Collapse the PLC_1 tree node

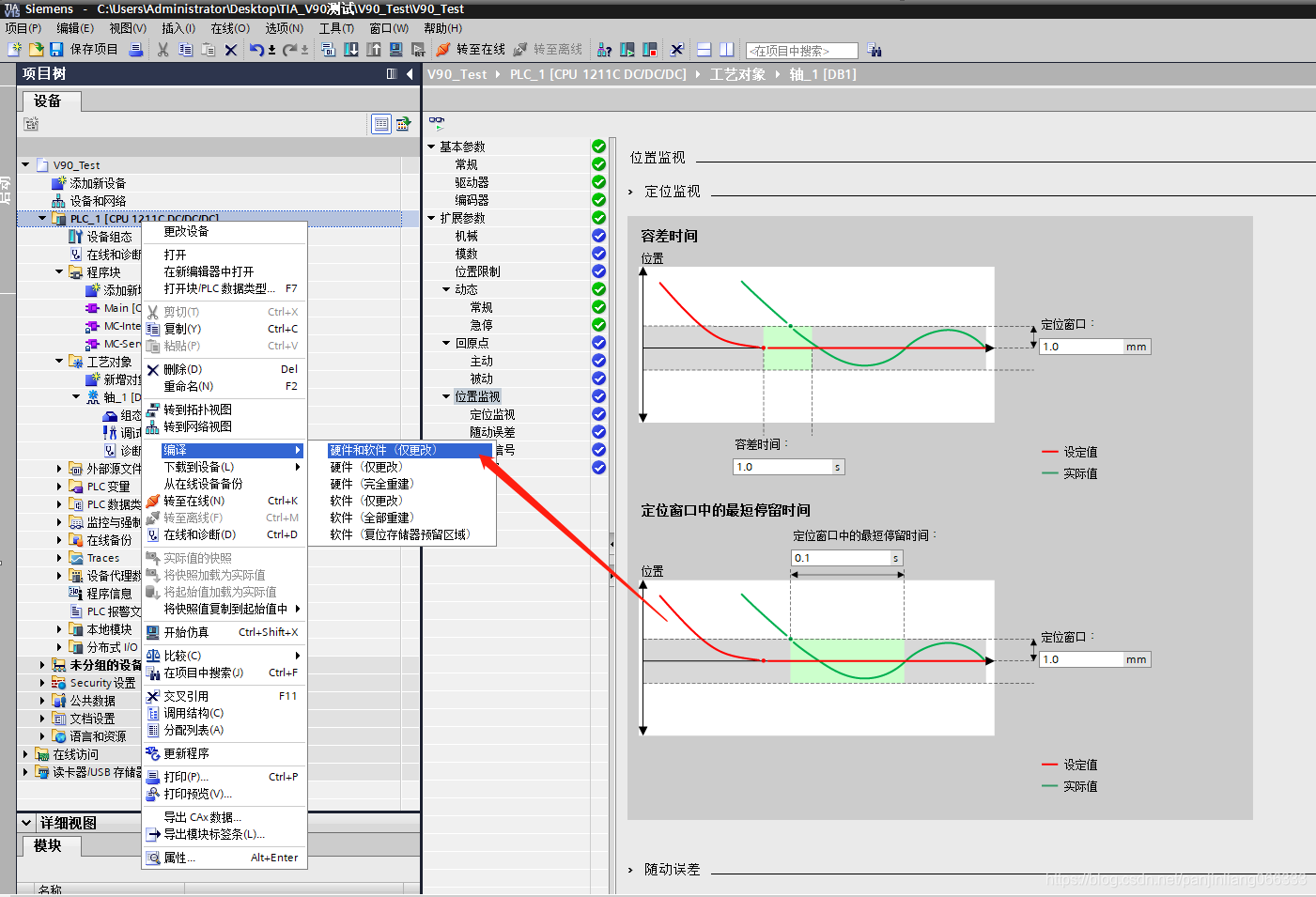(x=42, y=219)
